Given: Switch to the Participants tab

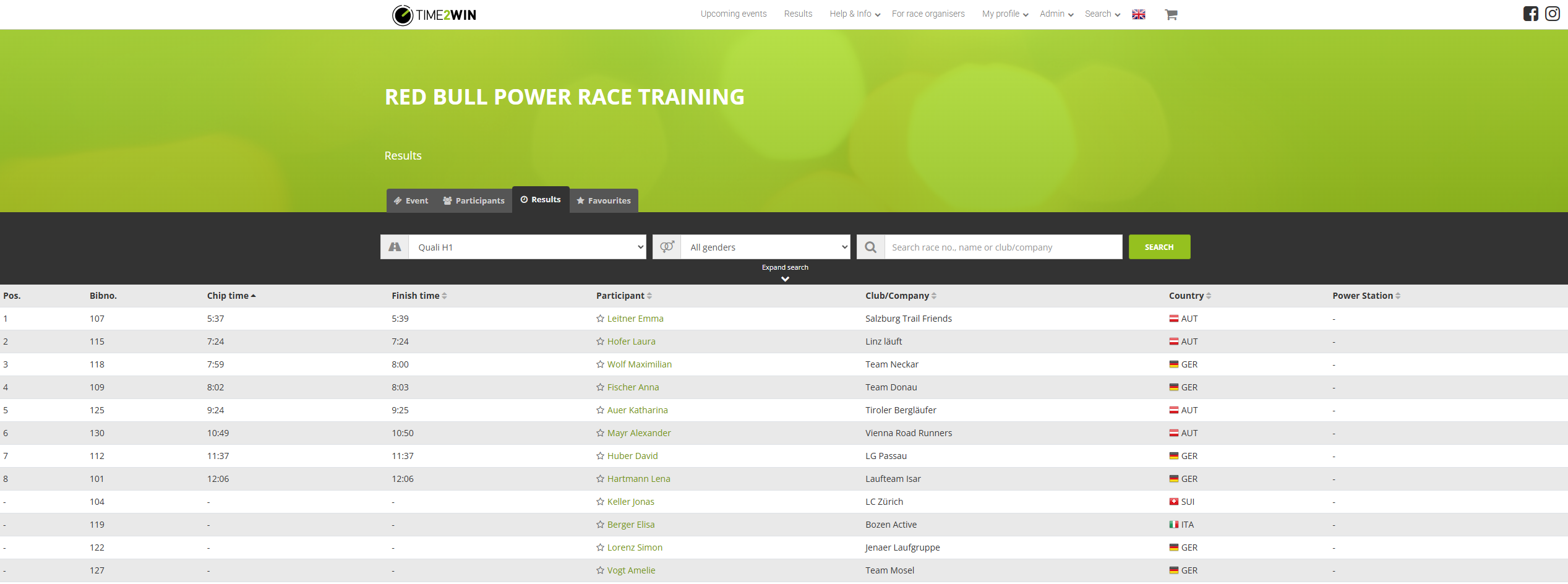Looking at the screenshot, I should click(x=474, y=200).
